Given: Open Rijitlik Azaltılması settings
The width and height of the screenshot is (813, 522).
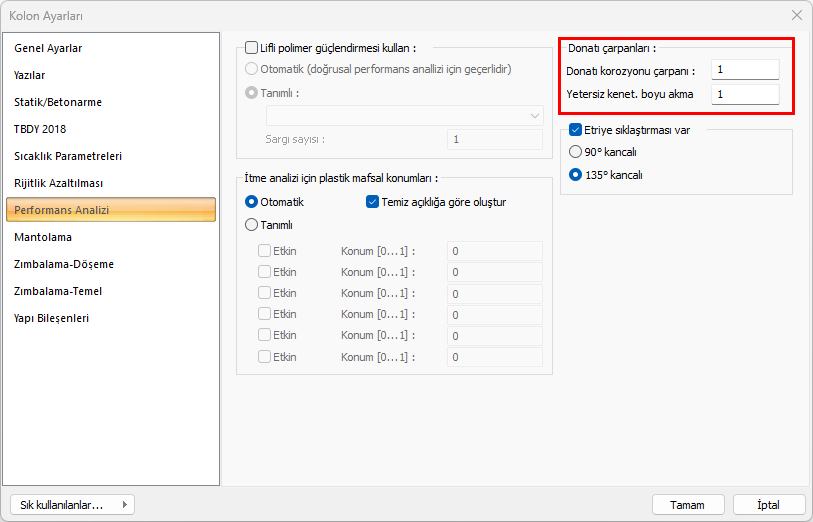Looking at the screenshot, I should tap(59, 183).
